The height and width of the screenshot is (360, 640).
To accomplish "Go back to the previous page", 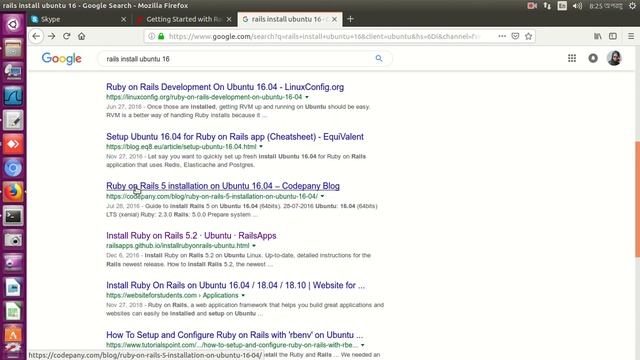I will tap(36, 36).
